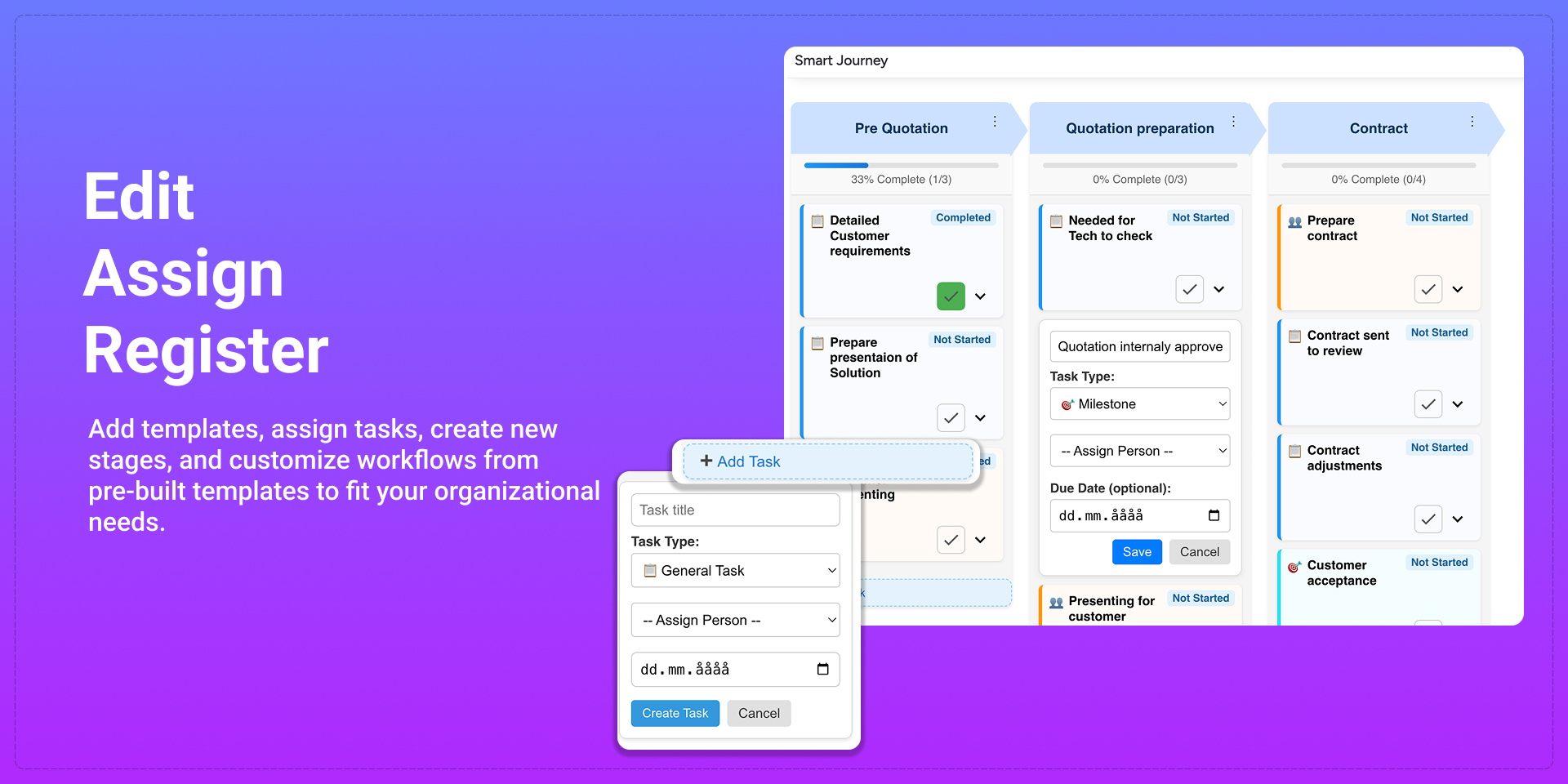1568x784 pixels.
Task: Open Pre Quotation stage options menu
Action: point(994,122)
